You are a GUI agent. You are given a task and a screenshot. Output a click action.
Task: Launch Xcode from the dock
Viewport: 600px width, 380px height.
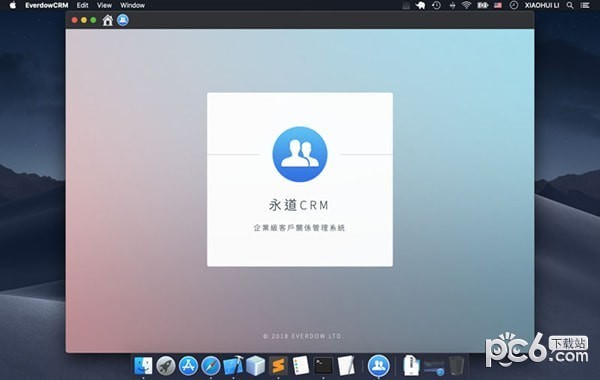click(x=233, y=366)
